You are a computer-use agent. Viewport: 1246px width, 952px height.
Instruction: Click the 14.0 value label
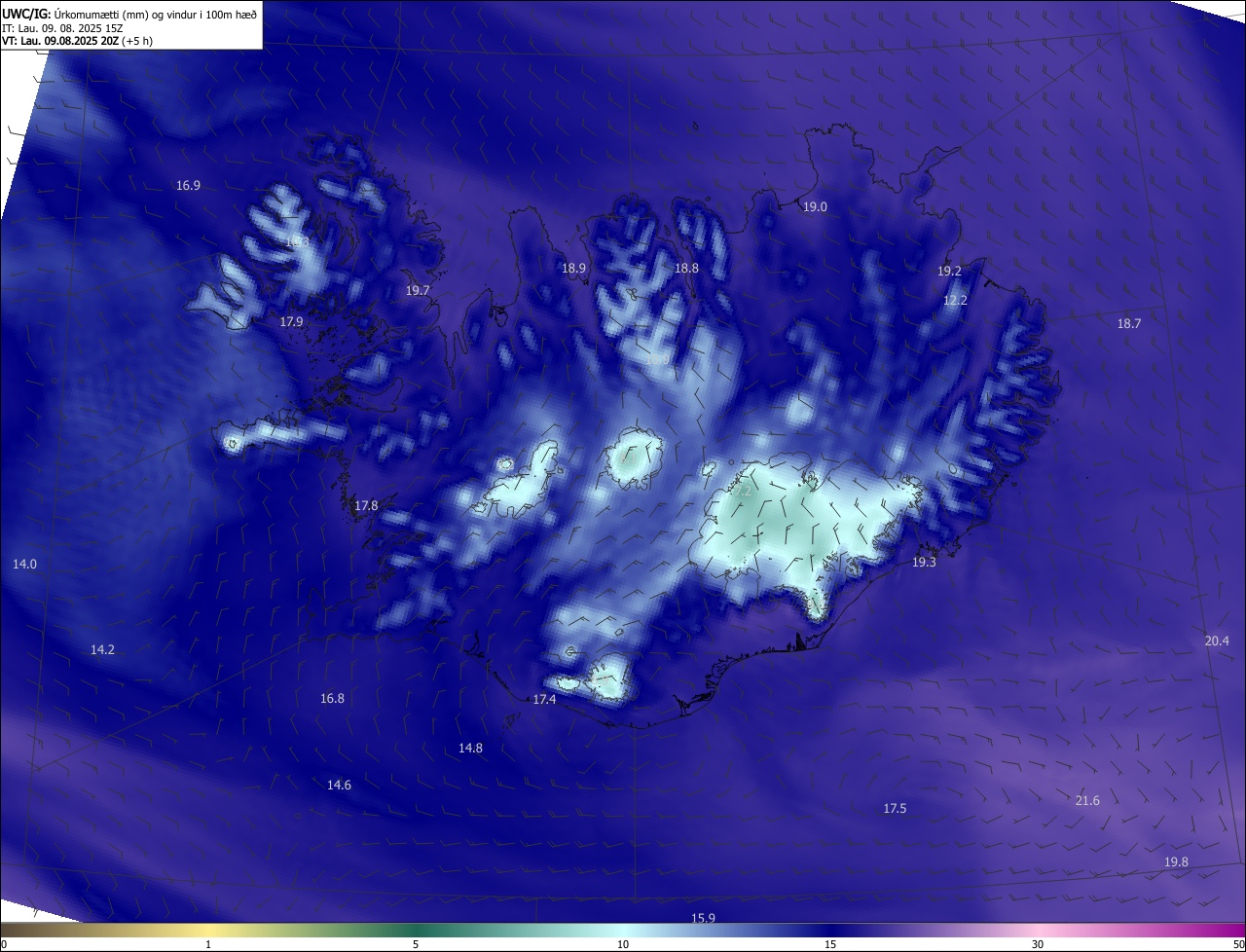click(24, 564)
